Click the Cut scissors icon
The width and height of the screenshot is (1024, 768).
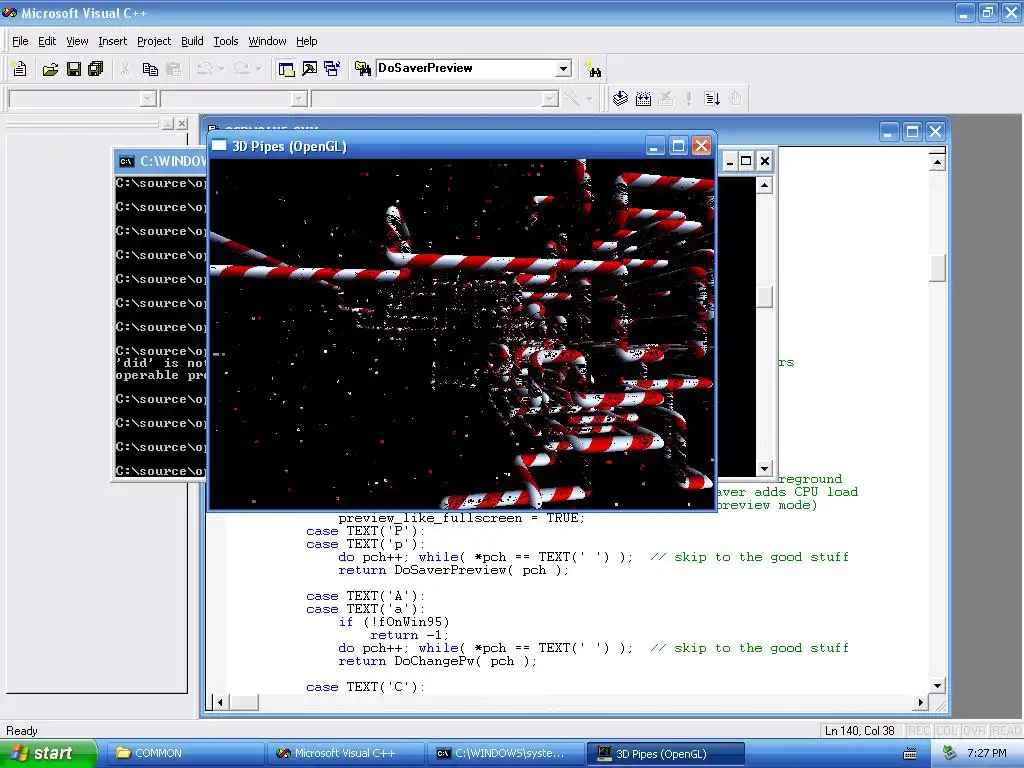click(125, 69)
